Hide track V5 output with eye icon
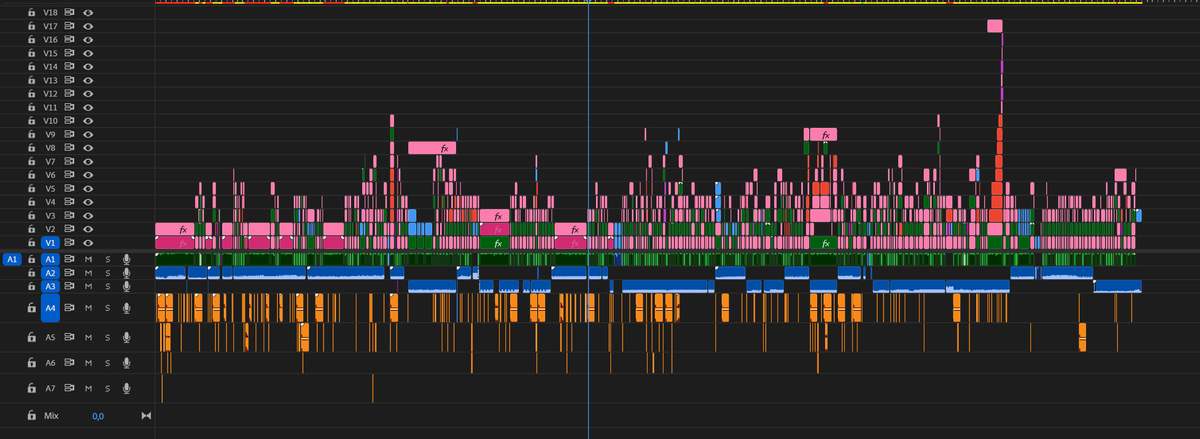1200x439 pixels. coord(88,188)
